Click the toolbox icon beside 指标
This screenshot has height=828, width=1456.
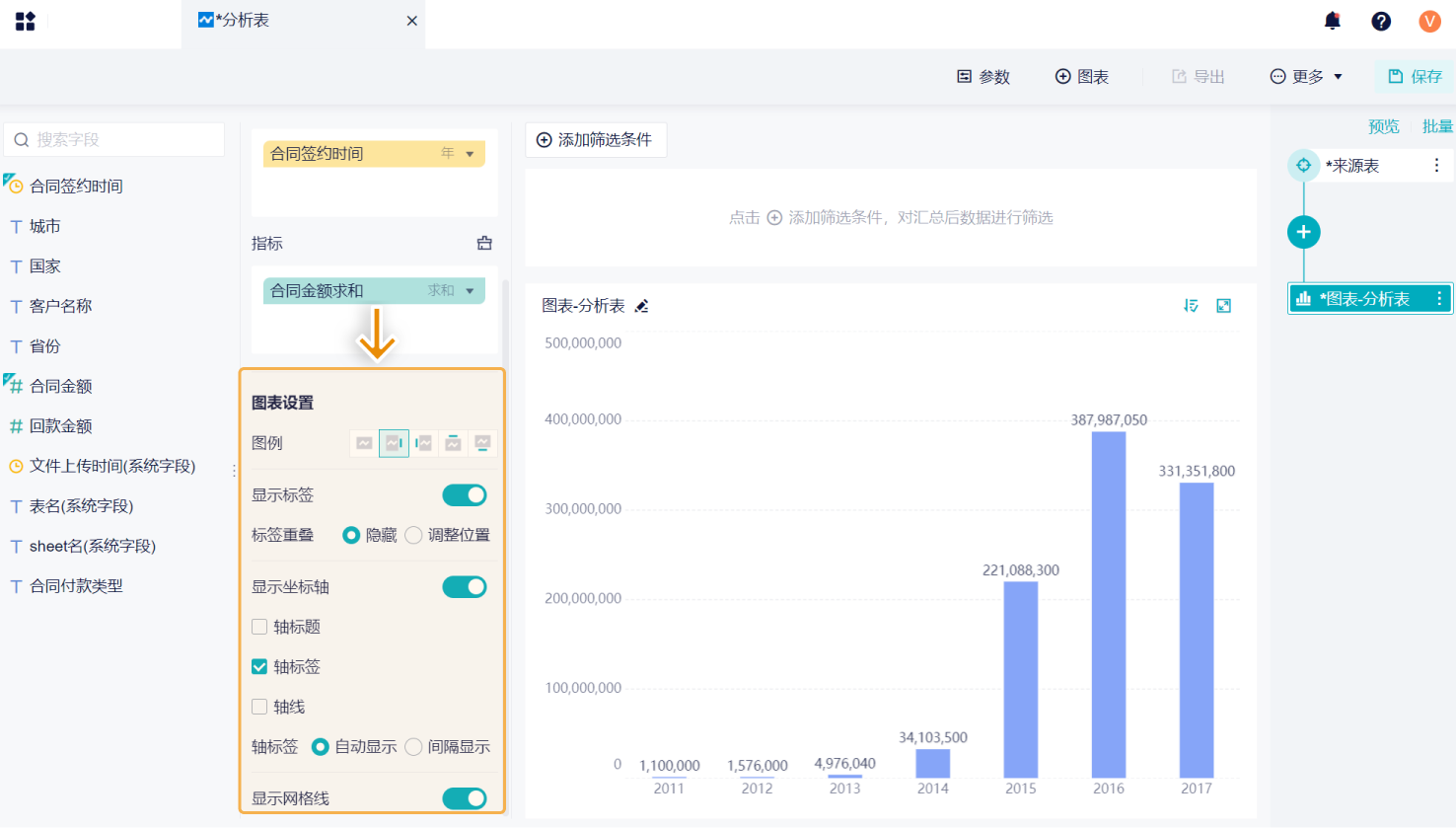coord(484,243)
